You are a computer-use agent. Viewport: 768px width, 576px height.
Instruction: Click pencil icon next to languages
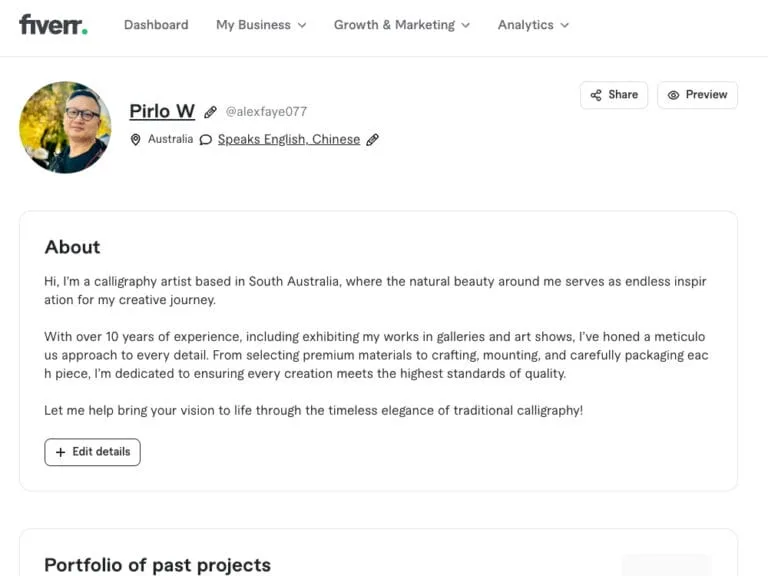coord(373,140)
